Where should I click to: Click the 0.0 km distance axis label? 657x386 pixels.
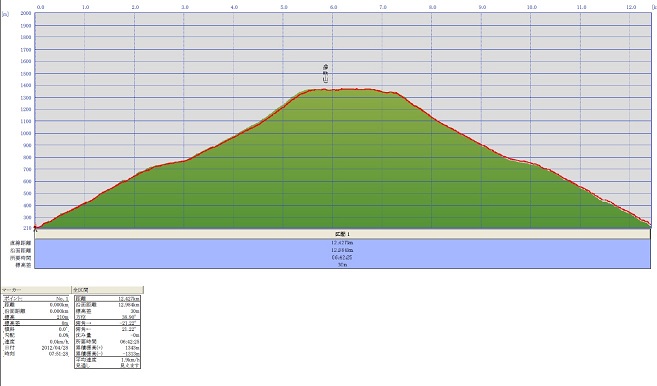click(40, 7)
